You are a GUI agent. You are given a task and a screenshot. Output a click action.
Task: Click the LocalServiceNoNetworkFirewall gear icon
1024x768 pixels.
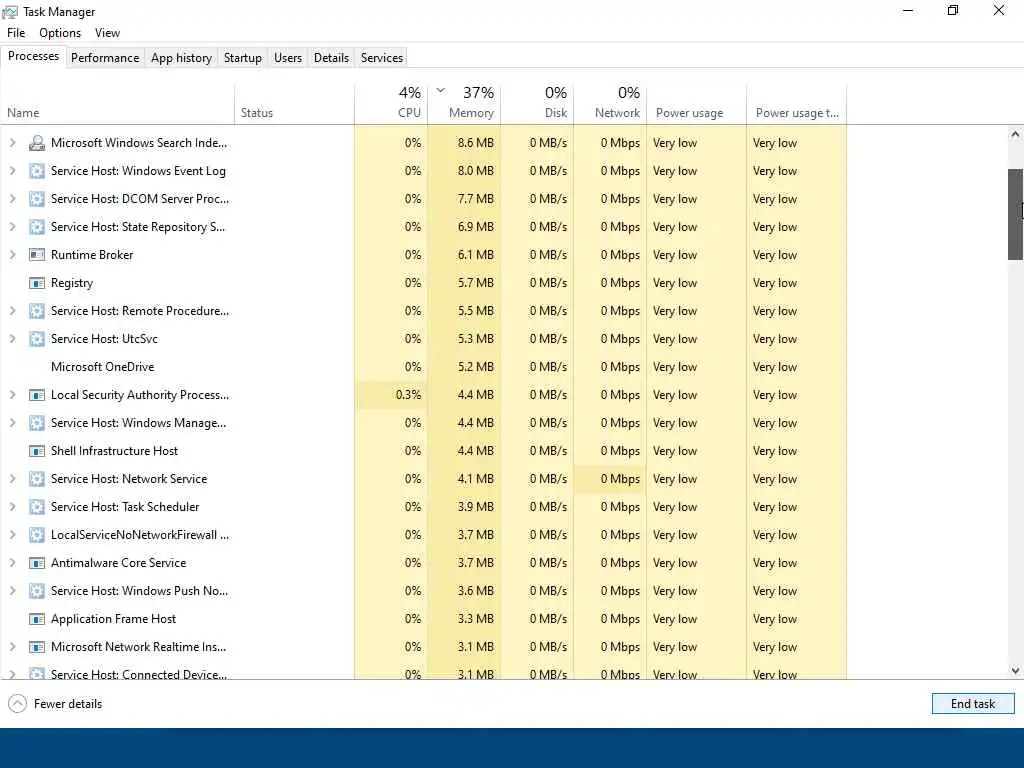click(x=37, y=536)
